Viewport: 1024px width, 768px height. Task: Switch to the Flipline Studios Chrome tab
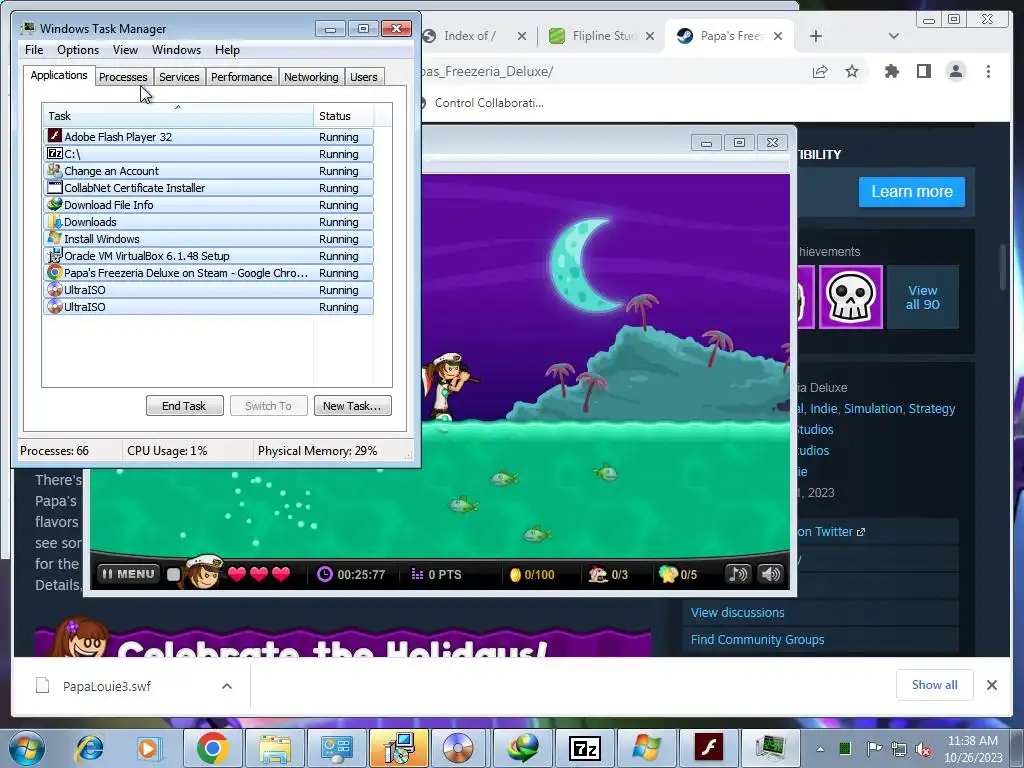601,36
